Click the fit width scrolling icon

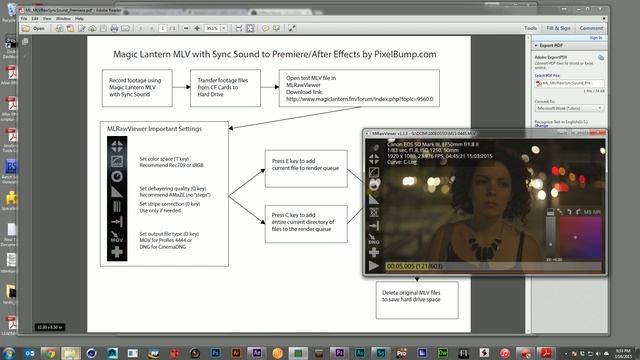click(239, 29)
